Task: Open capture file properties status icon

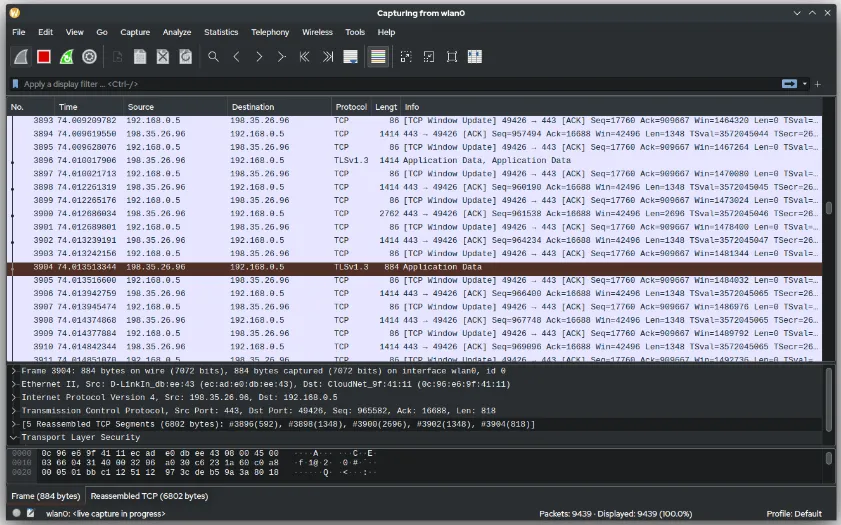Action: [x=31, y=513]
